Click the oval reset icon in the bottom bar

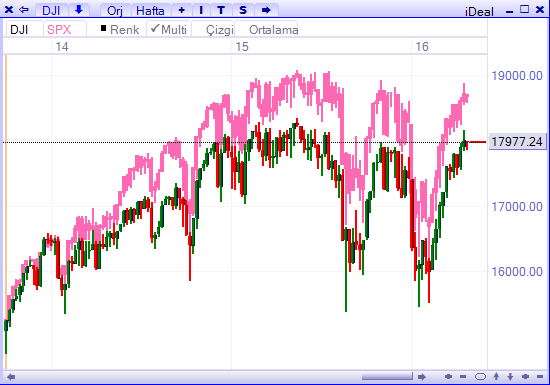pos(480,377)
